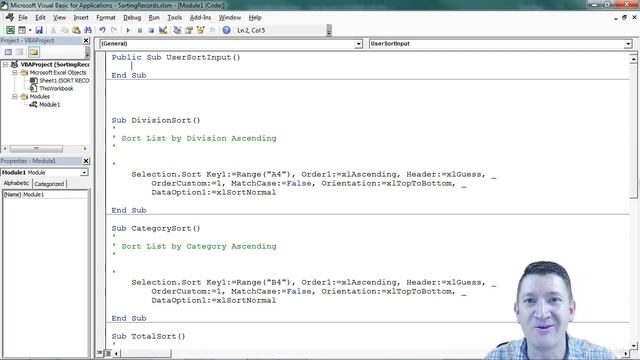Open Find with the binoculars icon
Image resolution: width=640 pixels, height=360 pixels.
(x=88, y=30)
